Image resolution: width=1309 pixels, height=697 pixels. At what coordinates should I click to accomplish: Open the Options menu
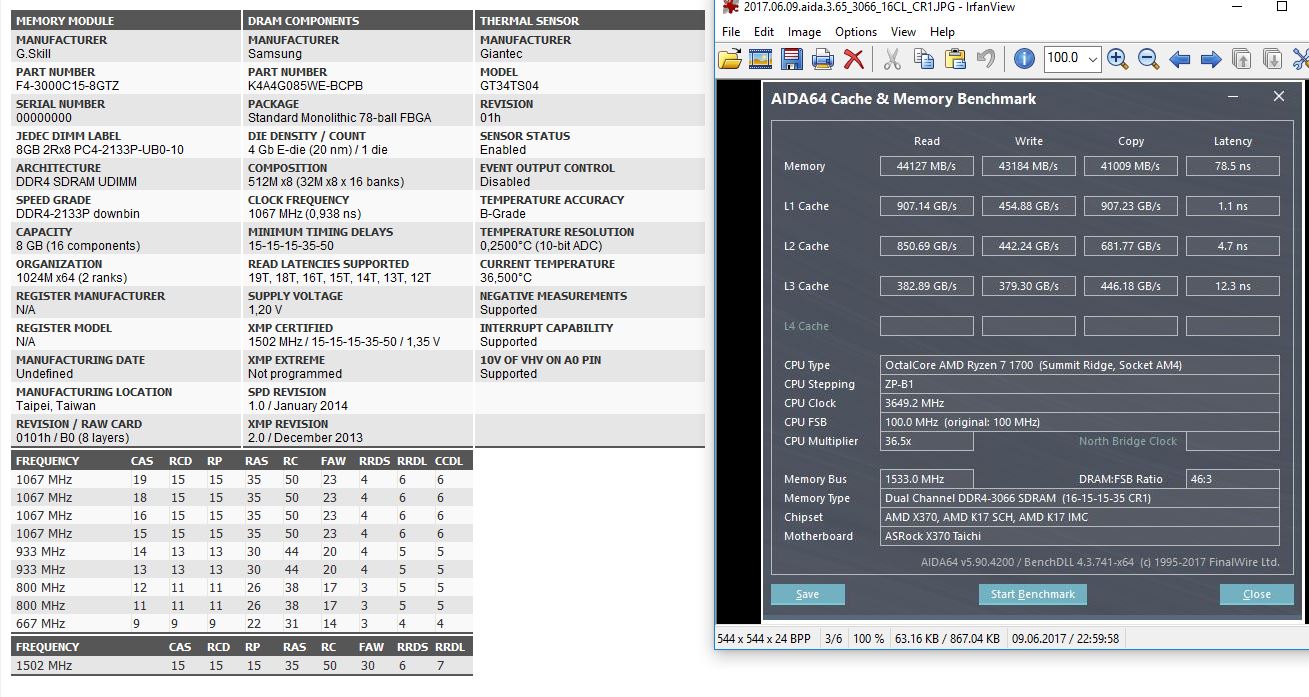point(856,32)
